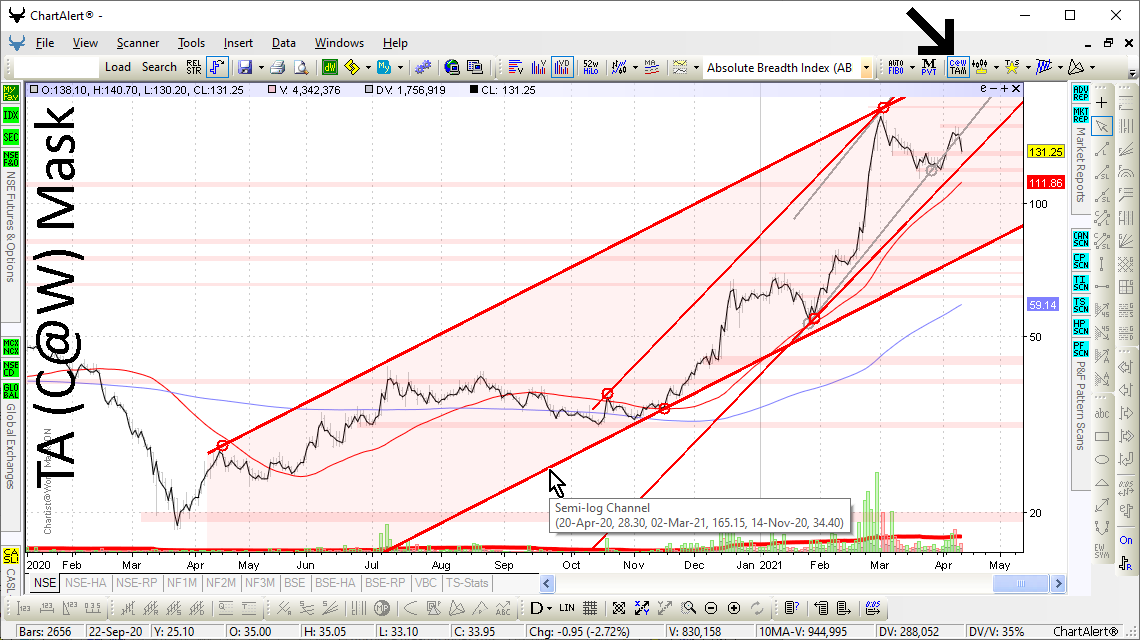
Task: Expand the Auto Fibo dropdown arrow
Action: [x=912, y=68]
